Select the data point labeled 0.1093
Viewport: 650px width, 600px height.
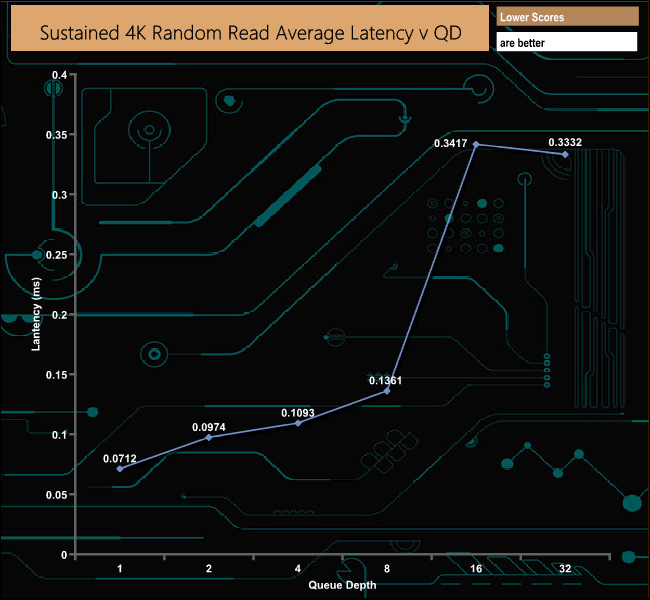tap(298, 423)
